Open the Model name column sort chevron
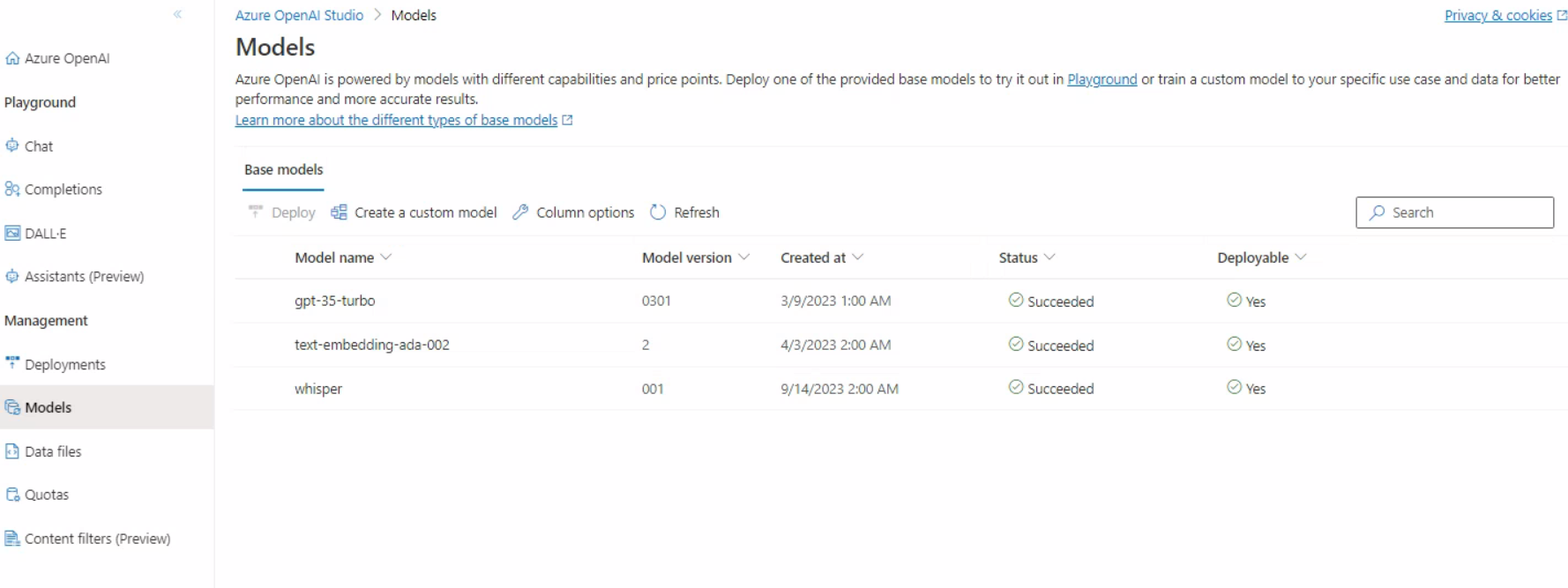This screenshot has height=588, width=1568. [x=385, y=257]
